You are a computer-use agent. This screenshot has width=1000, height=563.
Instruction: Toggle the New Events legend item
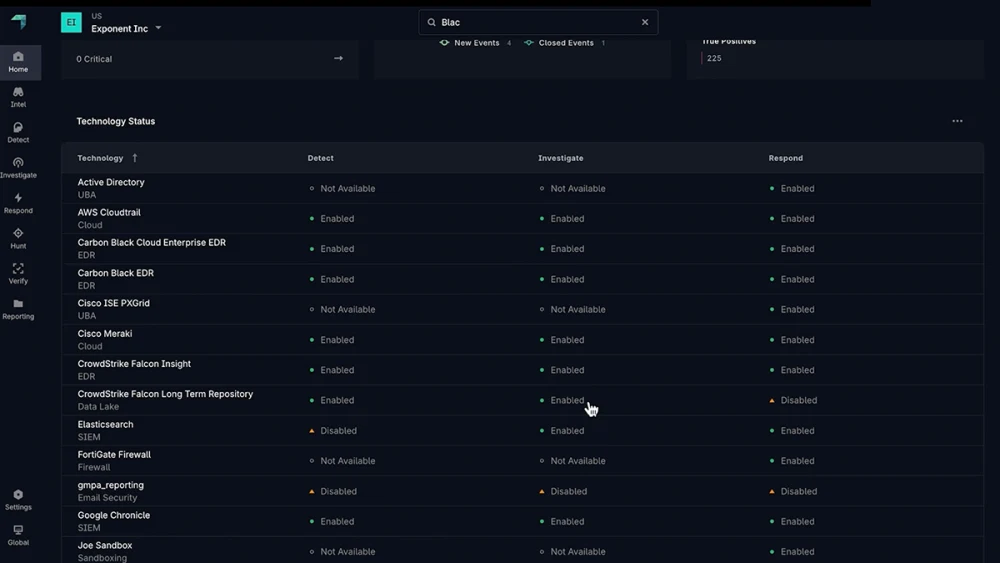coord(475,43)
